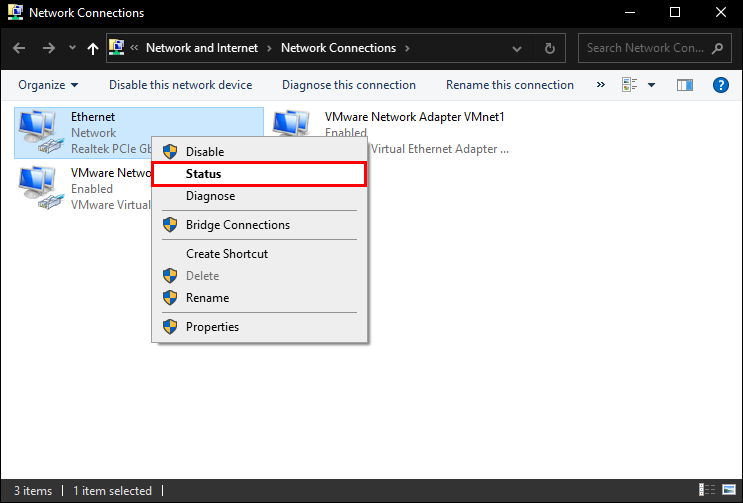Click the Change your view icon
The height and width of the screenshot is (503, 743).
point(629,85)
